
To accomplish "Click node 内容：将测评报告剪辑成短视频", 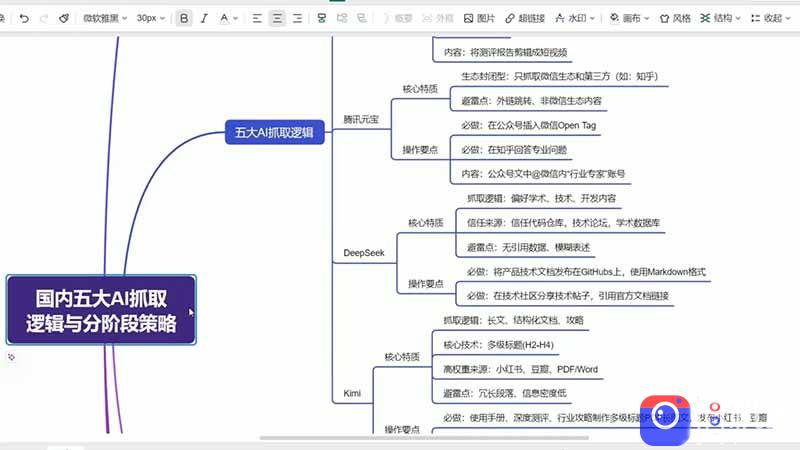I will coord(506,52).
